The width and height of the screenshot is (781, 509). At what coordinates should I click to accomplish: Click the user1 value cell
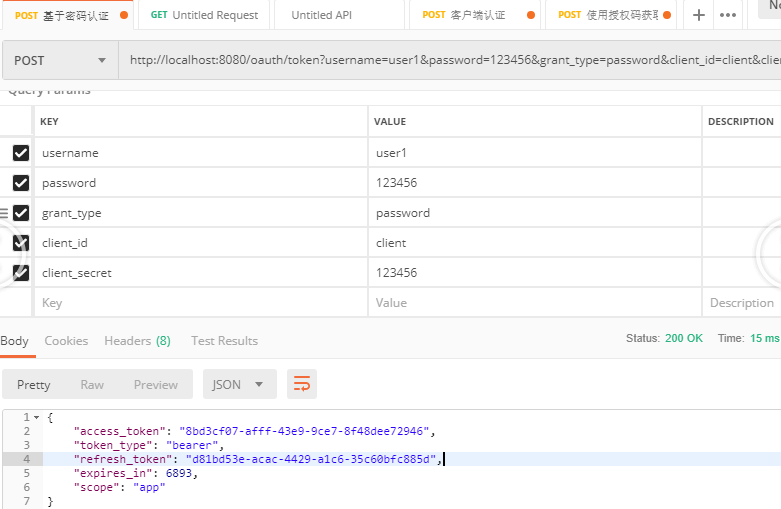535,153
